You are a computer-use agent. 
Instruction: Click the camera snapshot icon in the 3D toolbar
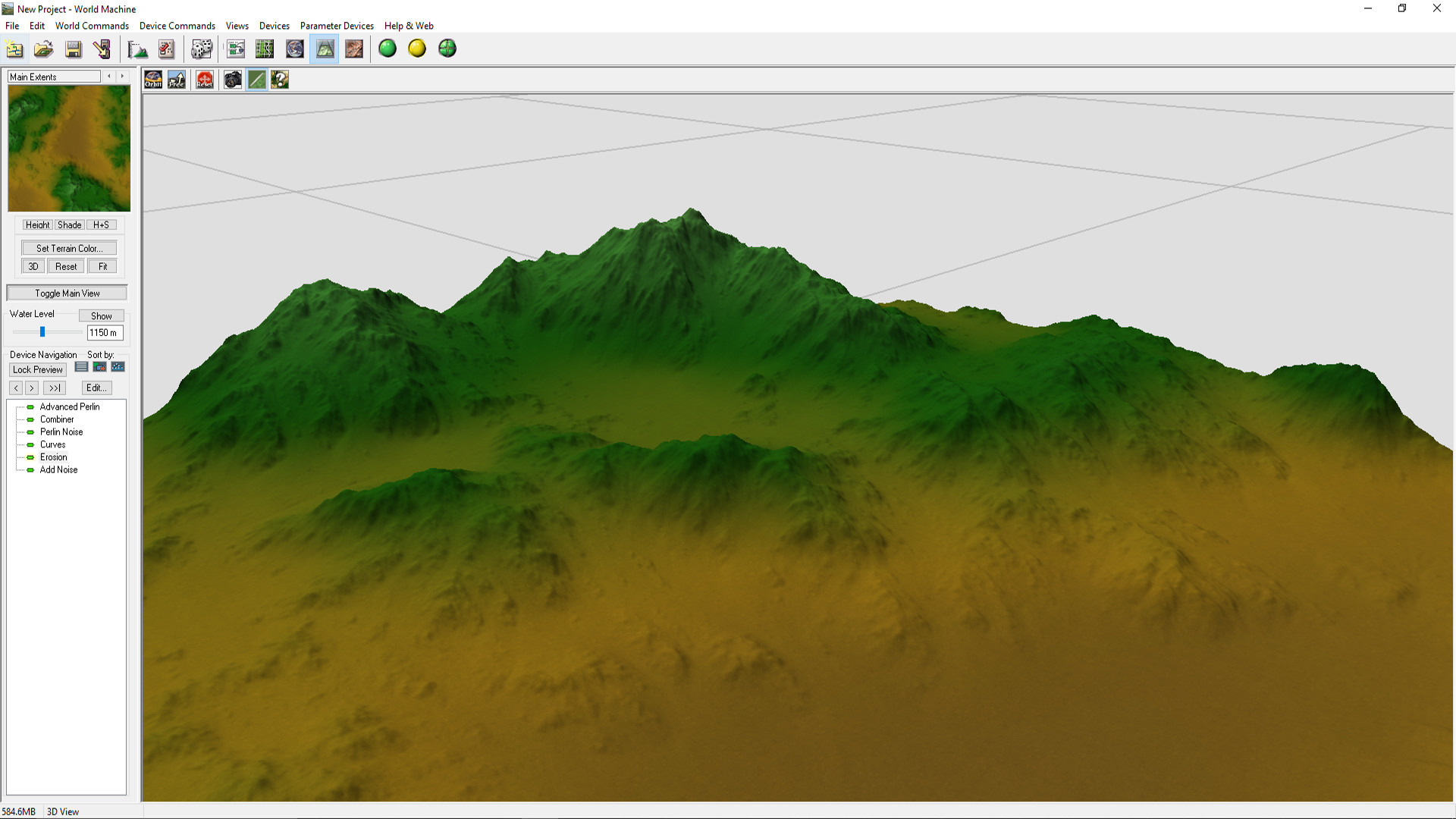(233, 79)
